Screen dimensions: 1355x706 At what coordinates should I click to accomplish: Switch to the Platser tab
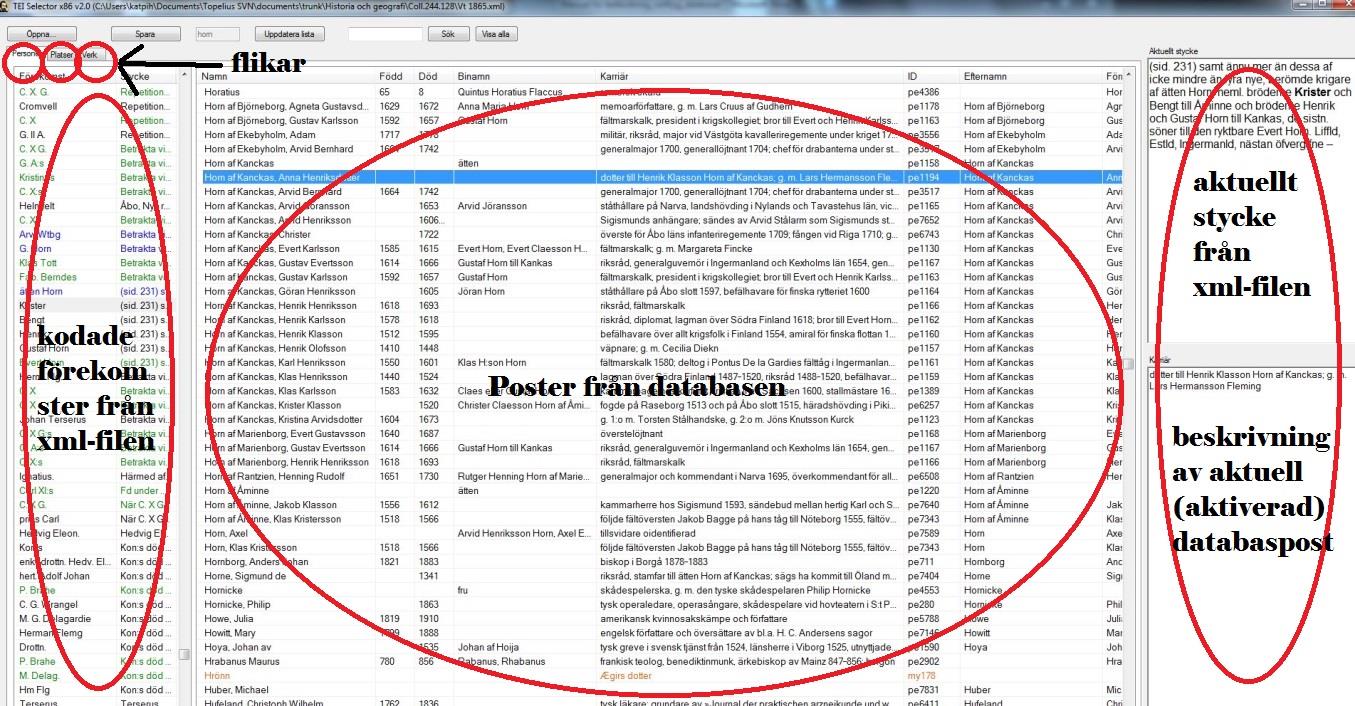(x=62, y=56)
